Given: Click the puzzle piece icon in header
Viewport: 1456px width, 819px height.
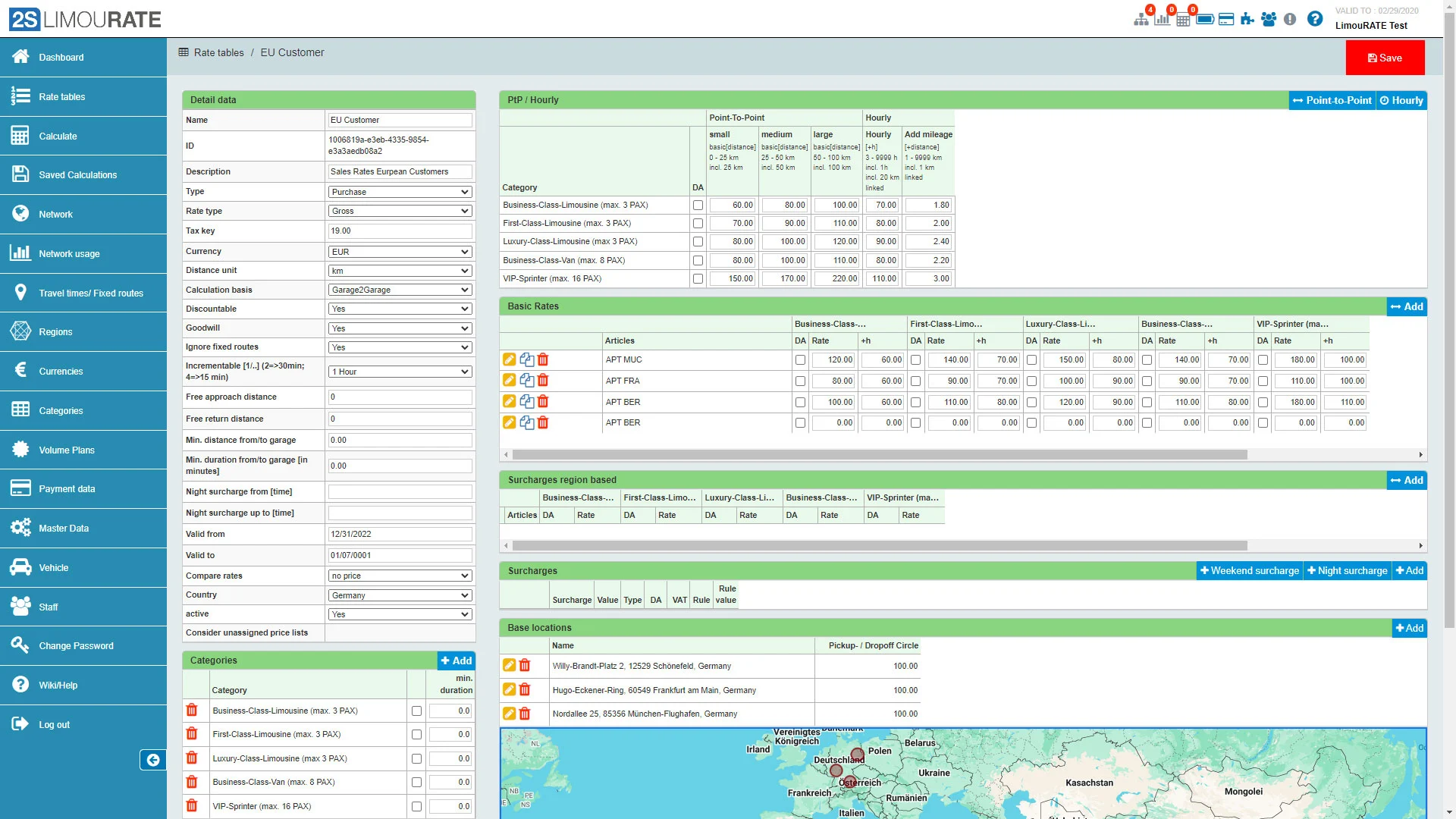Looking at the screenshot, I should tap(1247, 19).
